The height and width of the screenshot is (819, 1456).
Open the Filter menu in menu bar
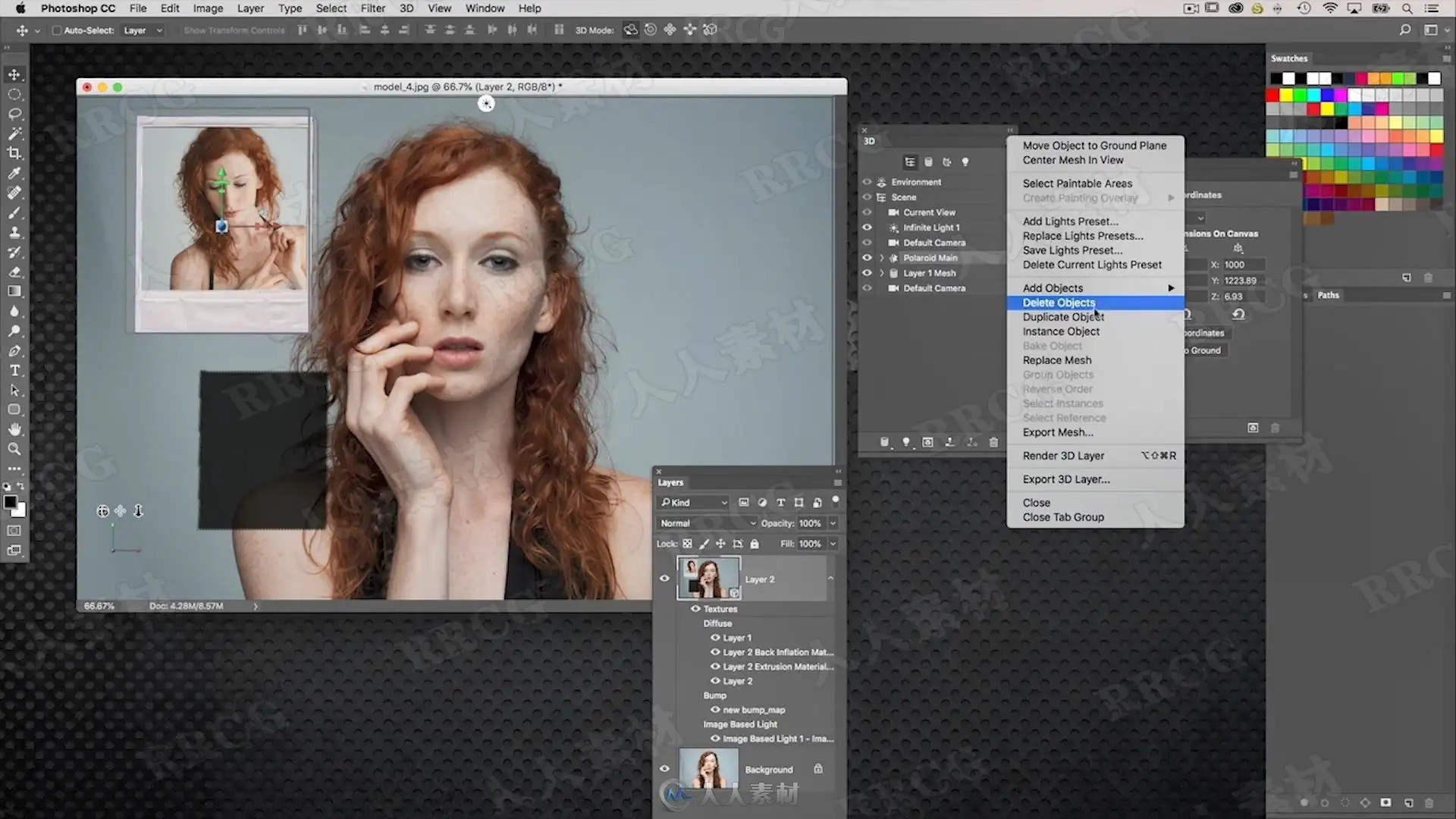point(372,8)
